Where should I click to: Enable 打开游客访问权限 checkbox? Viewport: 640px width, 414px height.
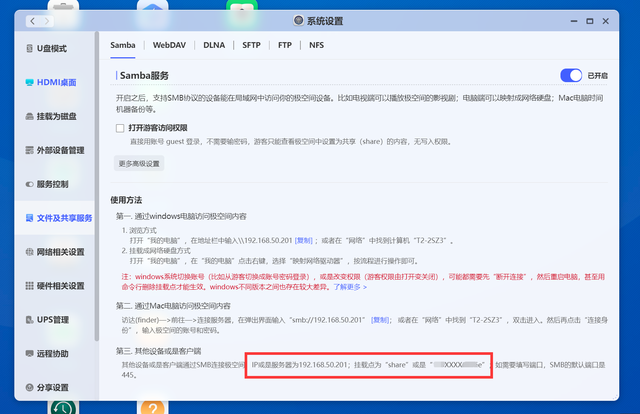click(x=120, y=128)
